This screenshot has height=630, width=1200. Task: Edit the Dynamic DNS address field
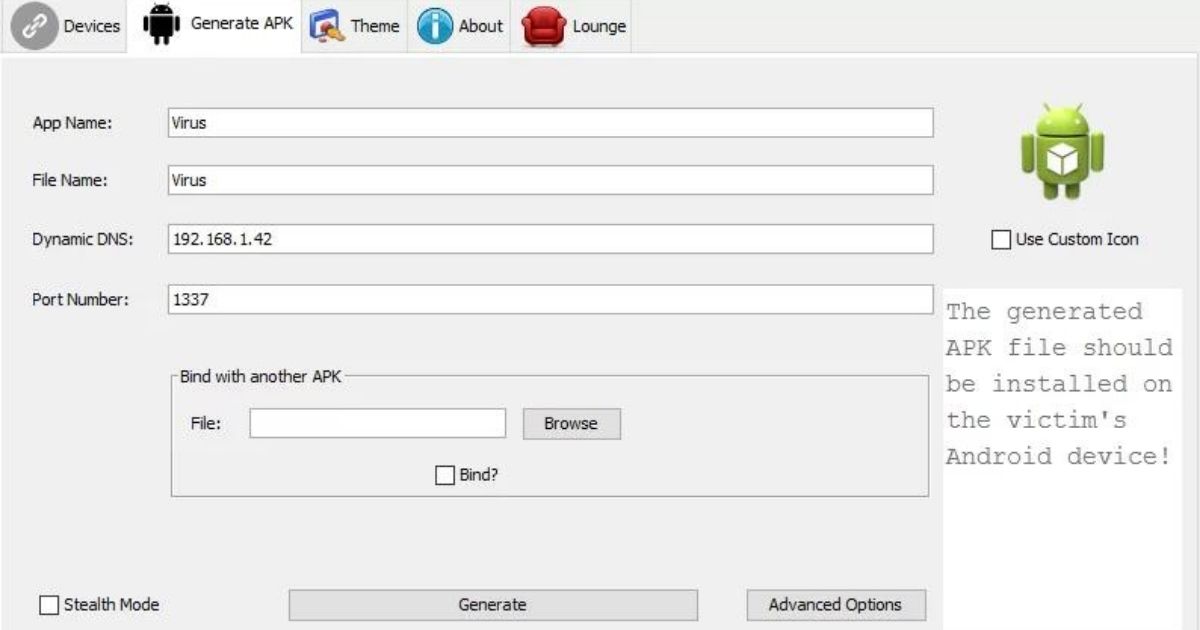click(x=550, y=240)
